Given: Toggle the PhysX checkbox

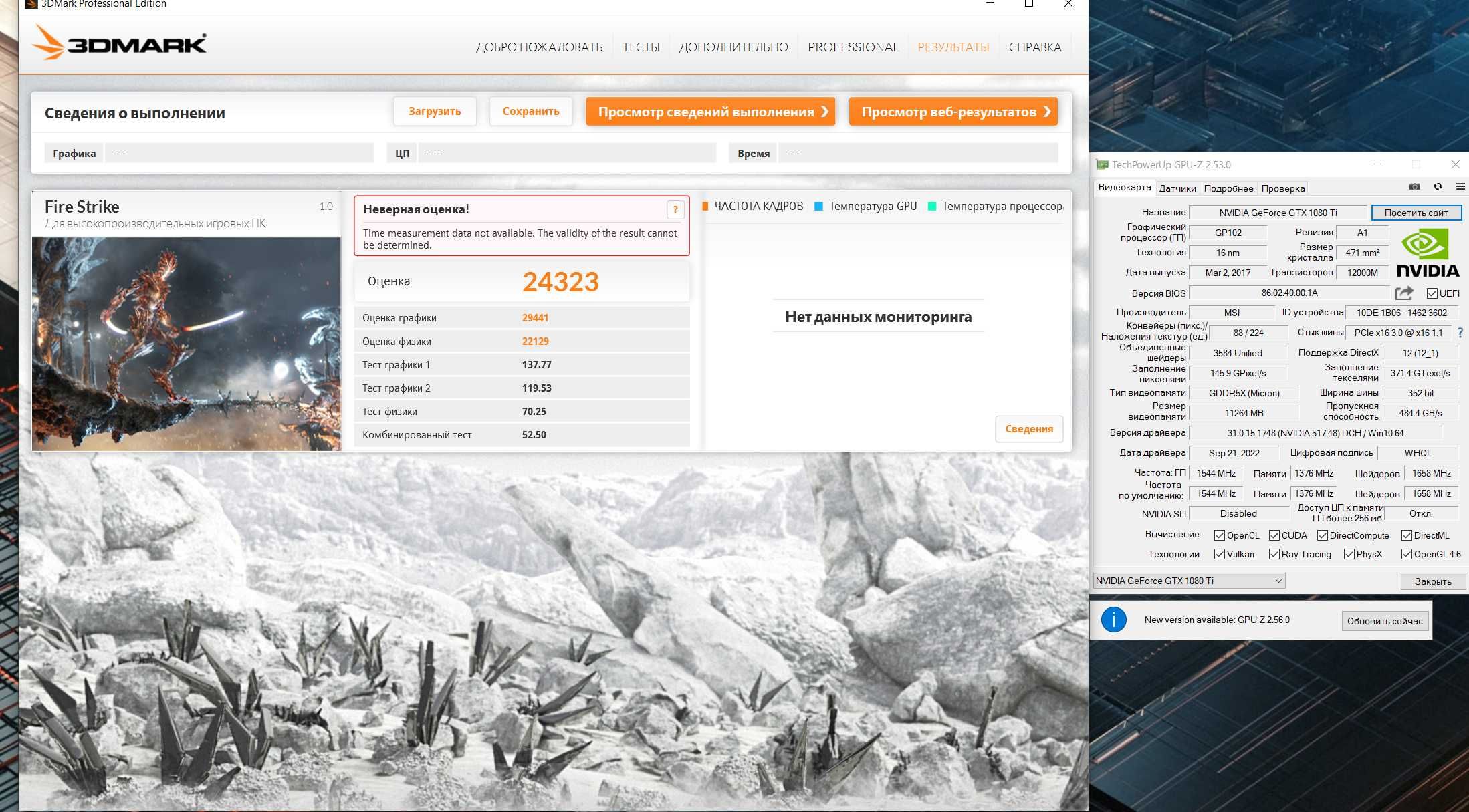Looking at the screenshot, I should 1349,554.
